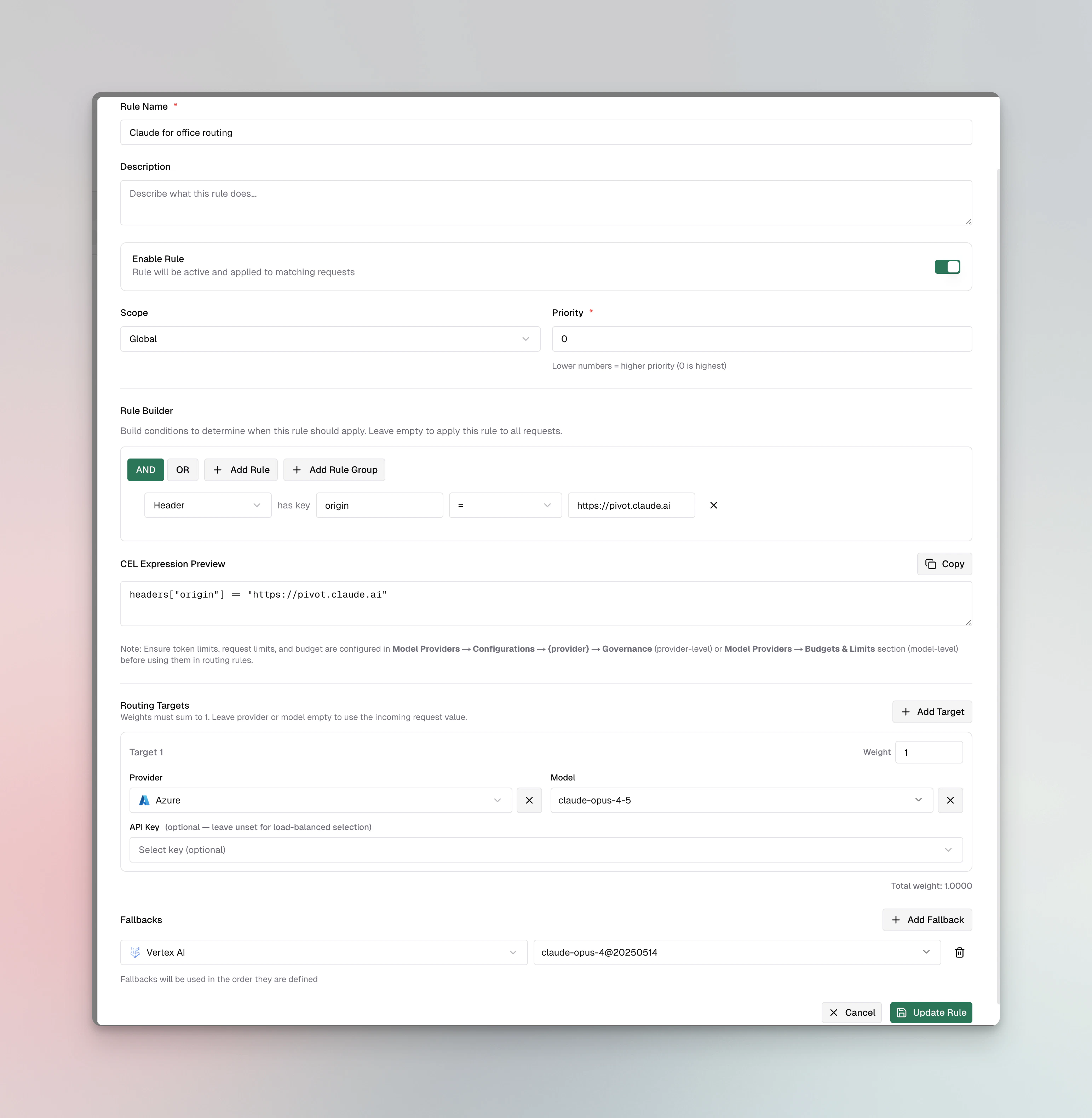The width and height of the screenshot is (1092, 1118).
Task: Select the AND logic operator
Action: [146, 469]
